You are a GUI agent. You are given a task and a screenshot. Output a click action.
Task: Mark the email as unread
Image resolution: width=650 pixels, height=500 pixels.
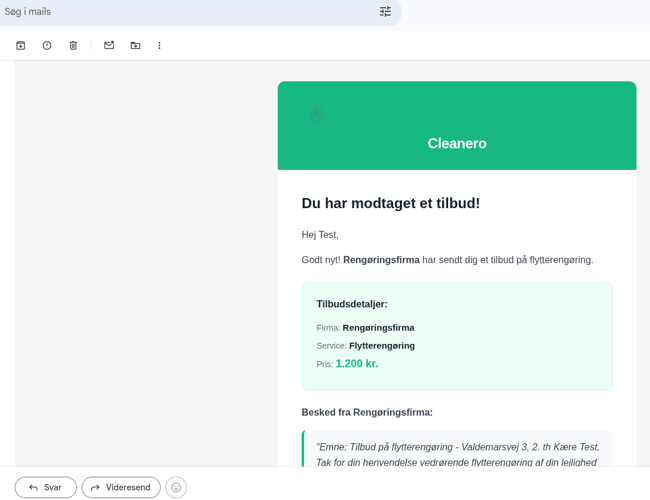(x=109, y=45)
